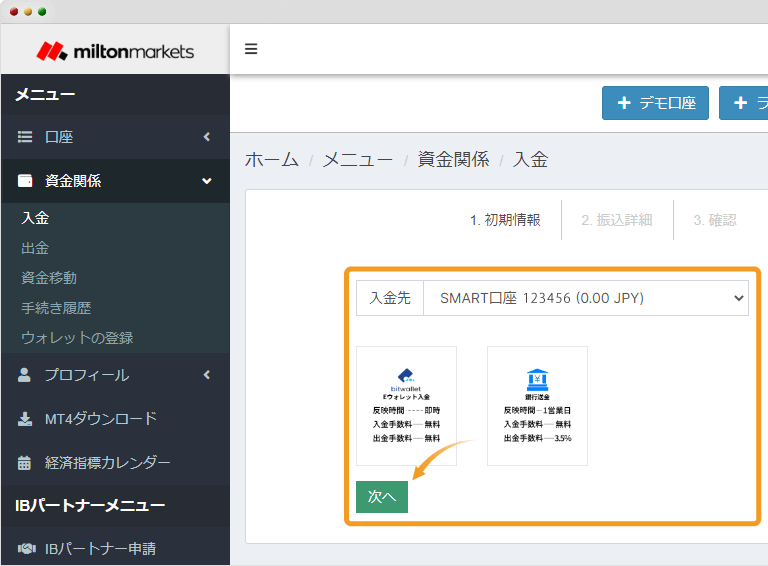Click the green 次へ button
This screenshot has height=566, width=768.
382,497
